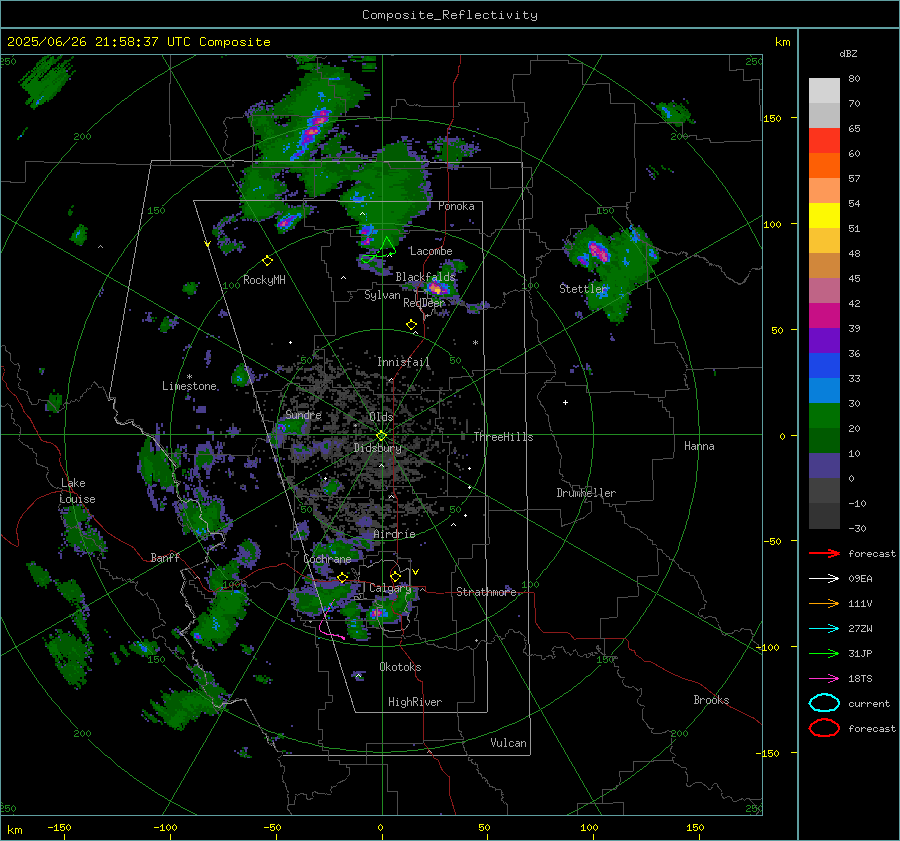The width and height of the screenshot is (900, 841).
Task: Click the yellow diamond marker below Cochrane
Action: 343,577
